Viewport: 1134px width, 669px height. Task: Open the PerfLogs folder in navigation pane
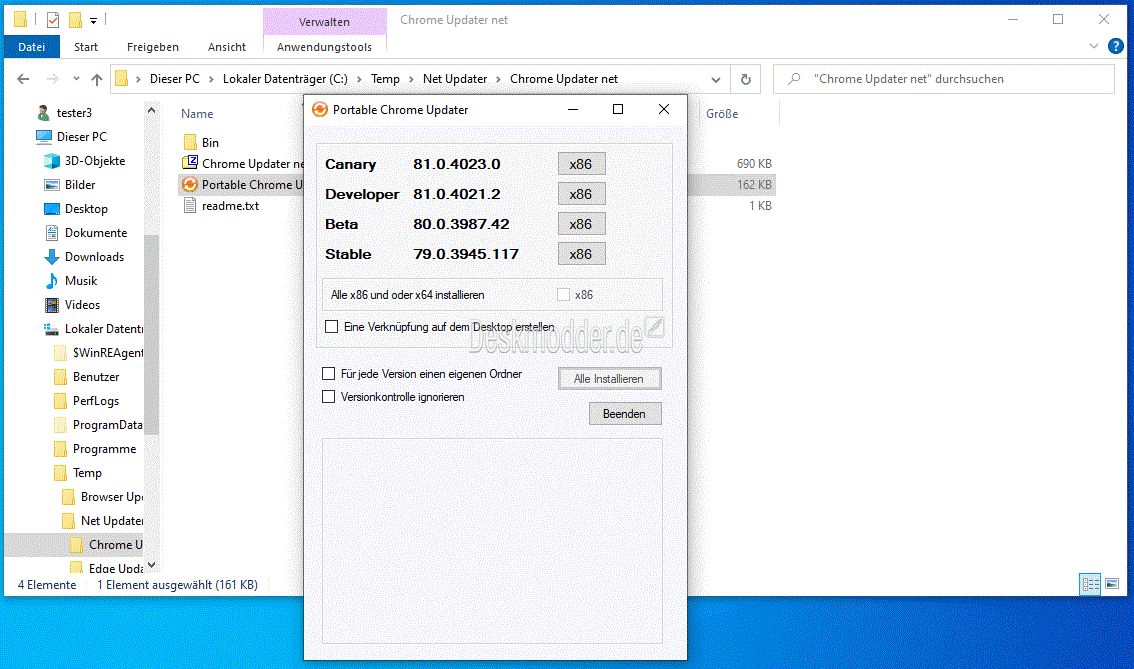tap(95, 401)
